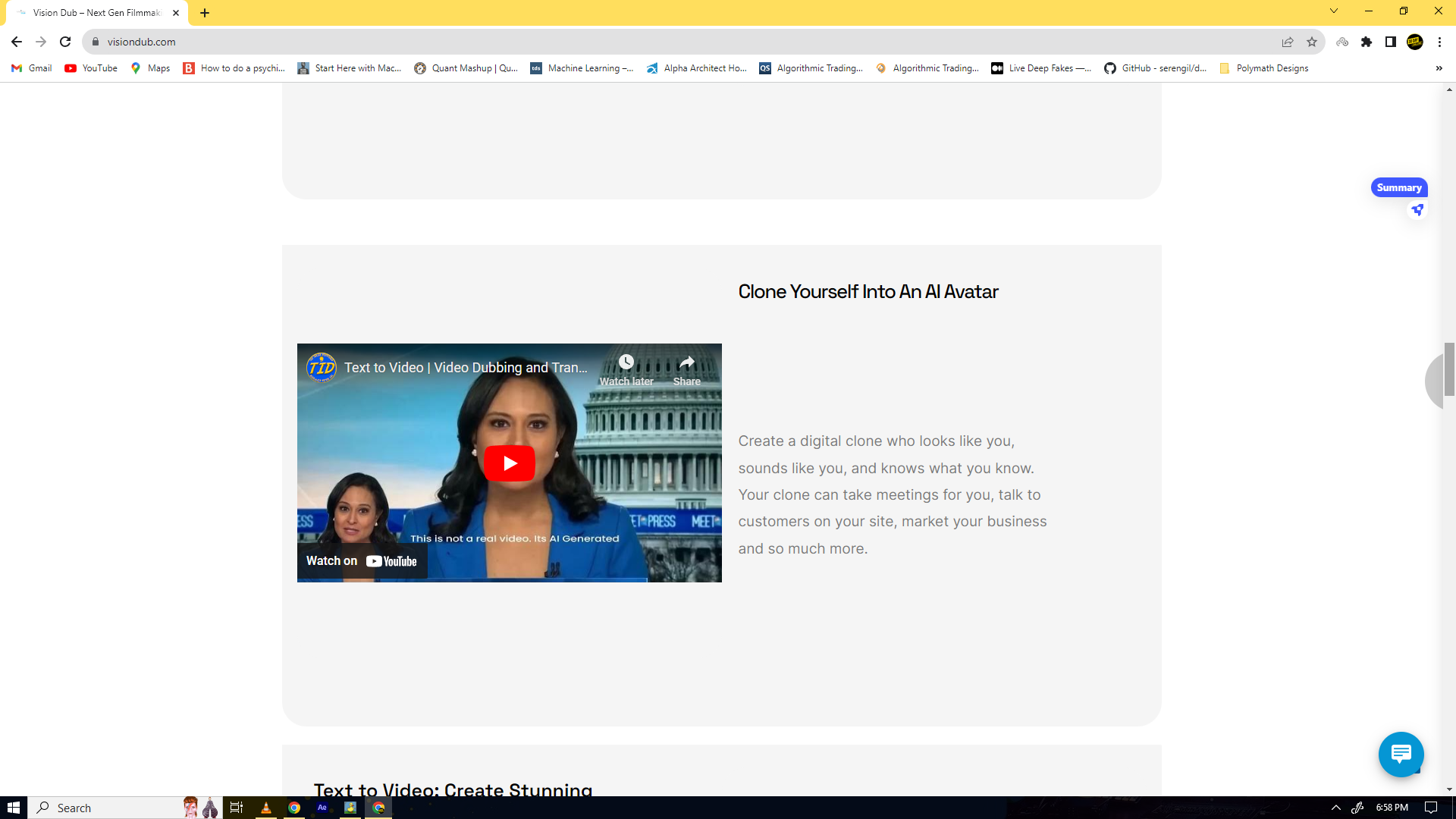Open Windows Start menu

click(14, 808)
